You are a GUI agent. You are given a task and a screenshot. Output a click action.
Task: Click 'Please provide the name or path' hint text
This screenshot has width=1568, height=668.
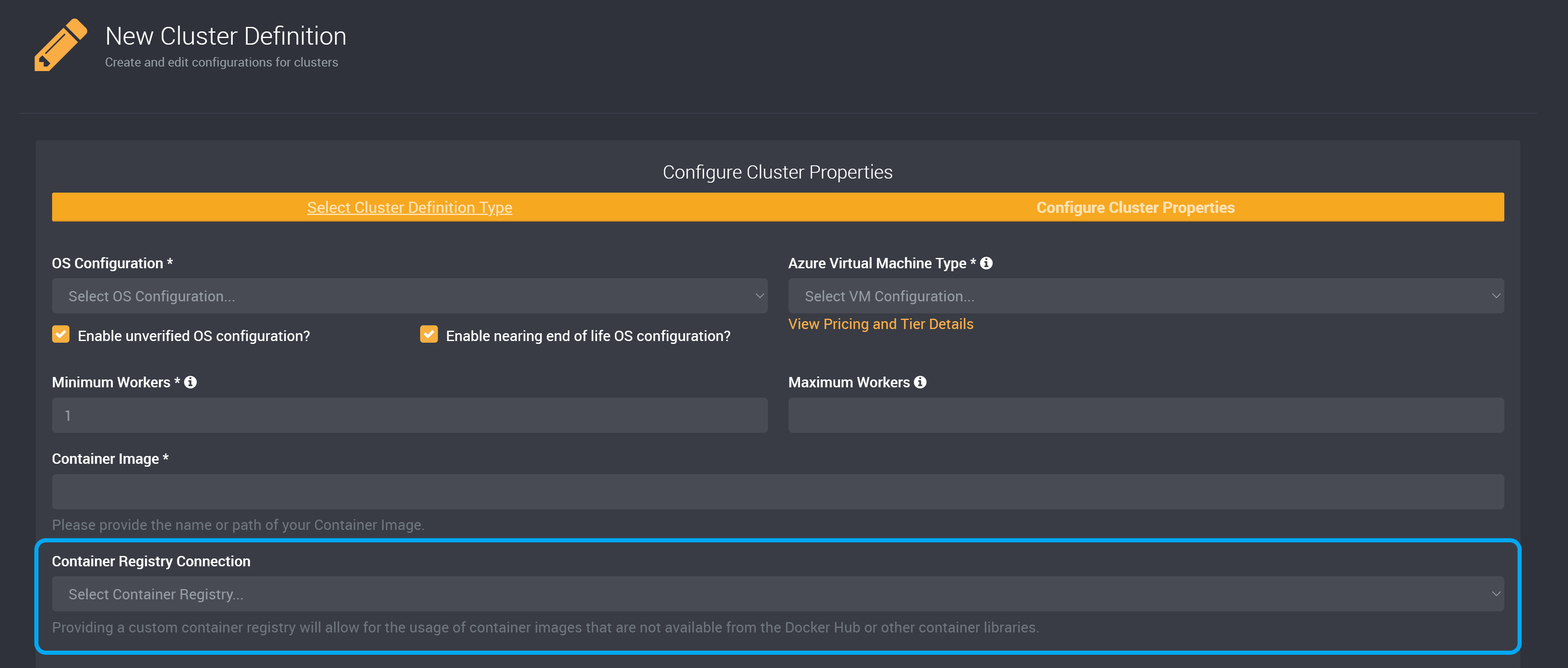[239, 525]
